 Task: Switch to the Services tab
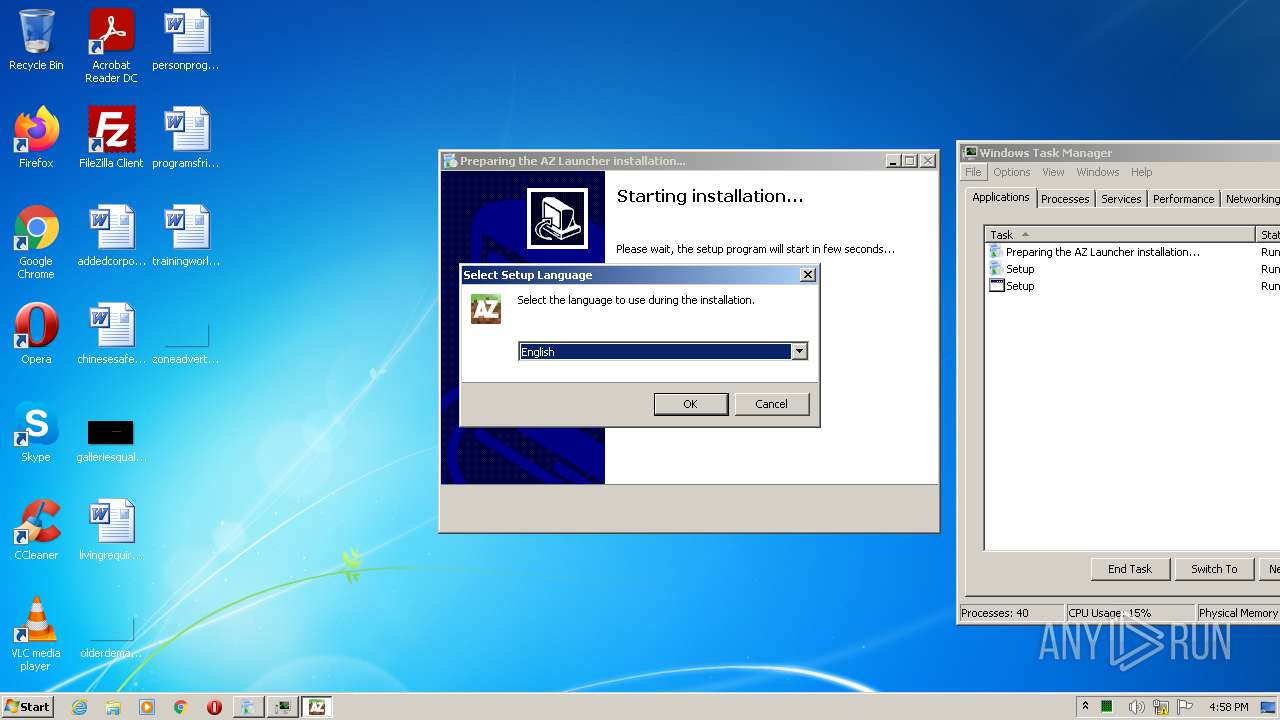1121,199
